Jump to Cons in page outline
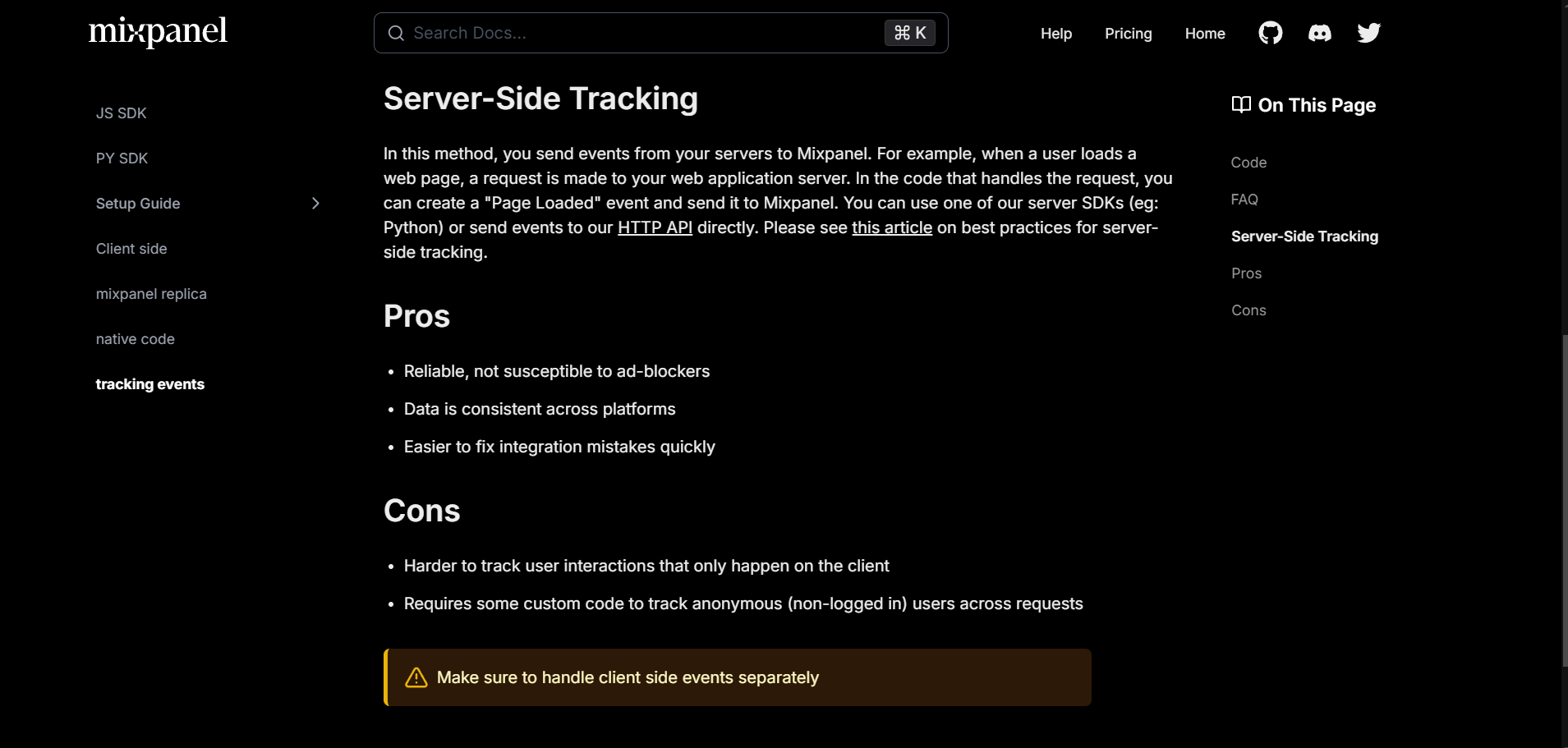This screenshot has width=1568, height=748. (1248, 310)
